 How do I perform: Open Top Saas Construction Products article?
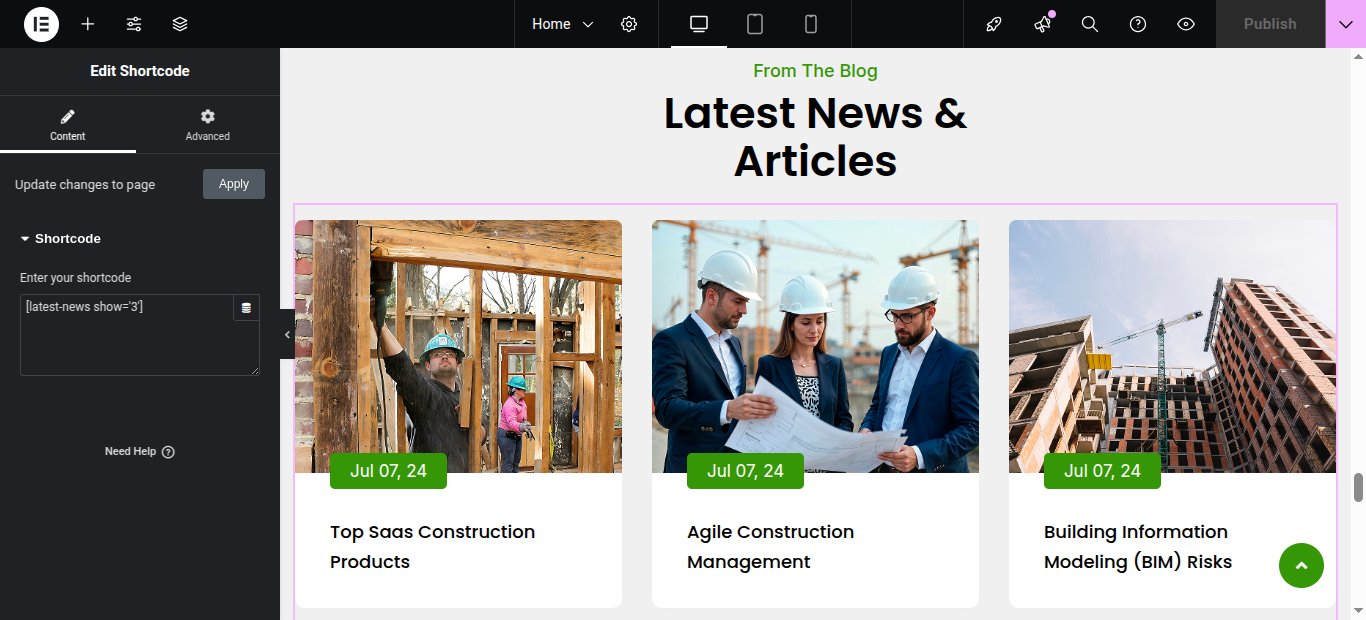pos(433,547)
